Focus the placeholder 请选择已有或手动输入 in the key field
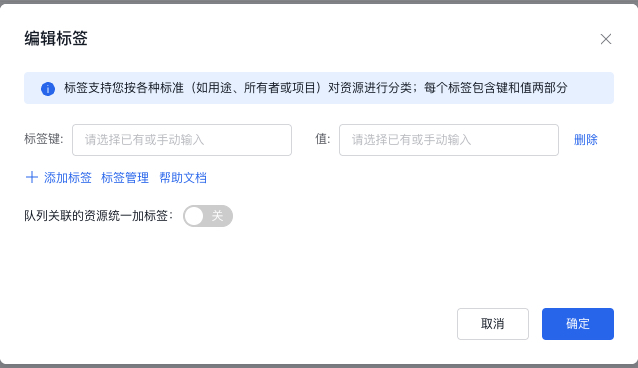The width and height of the screenshot is (638, 368). (x=144, y=140)
